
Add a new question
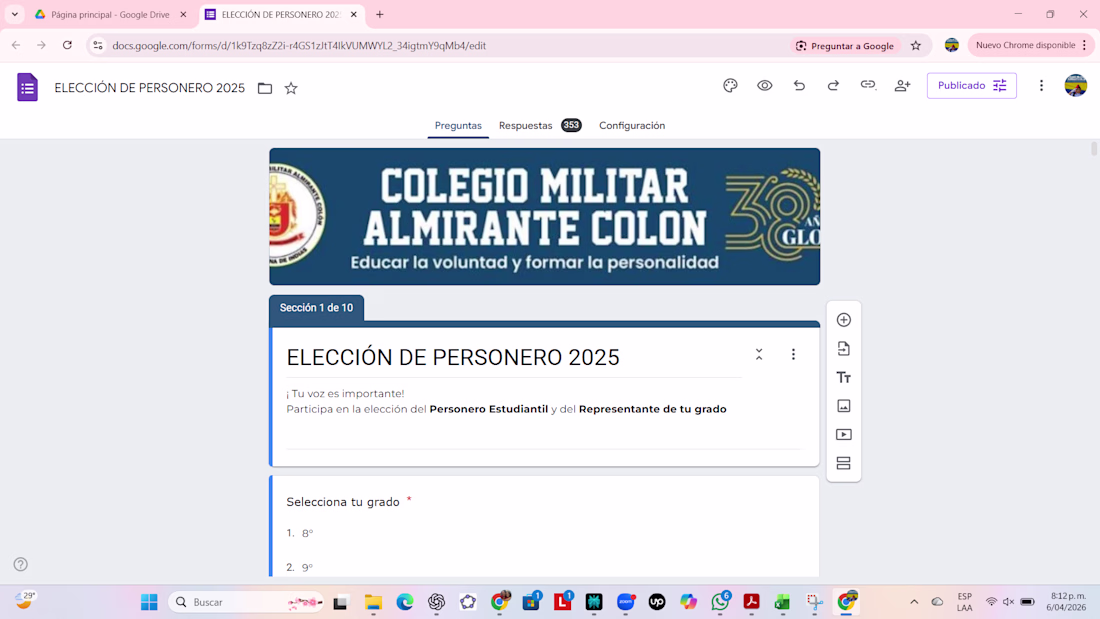[844, 320]
